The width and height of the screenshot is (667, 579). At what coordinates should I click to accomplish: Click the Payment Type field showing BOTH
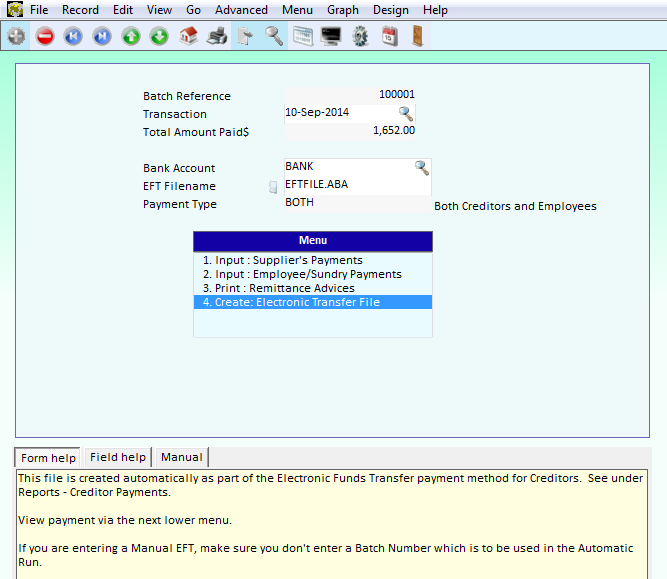coord(358,203)
